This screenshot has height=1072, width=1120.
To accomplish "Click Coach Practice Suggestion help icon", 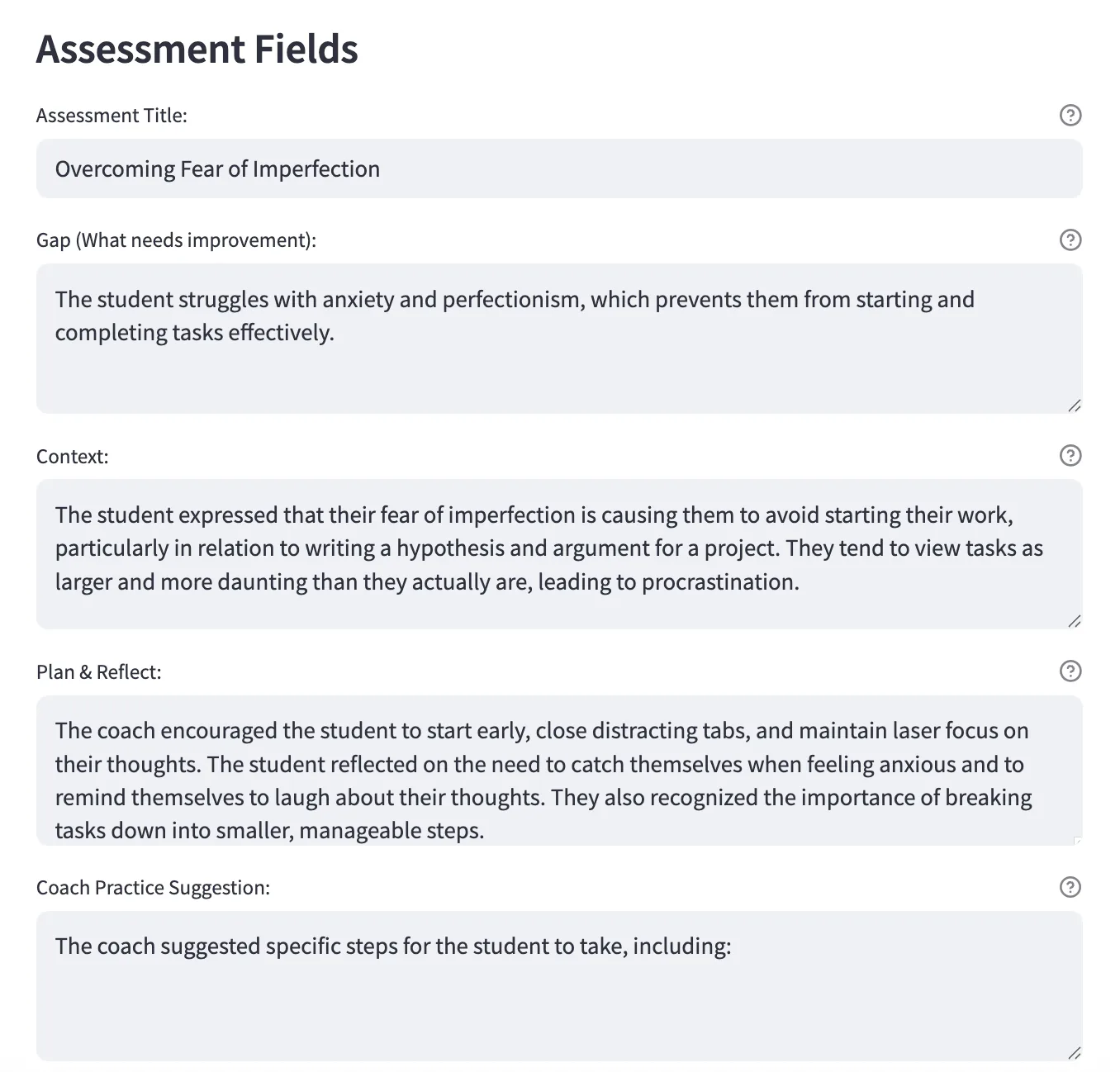I will [1070, 887].
